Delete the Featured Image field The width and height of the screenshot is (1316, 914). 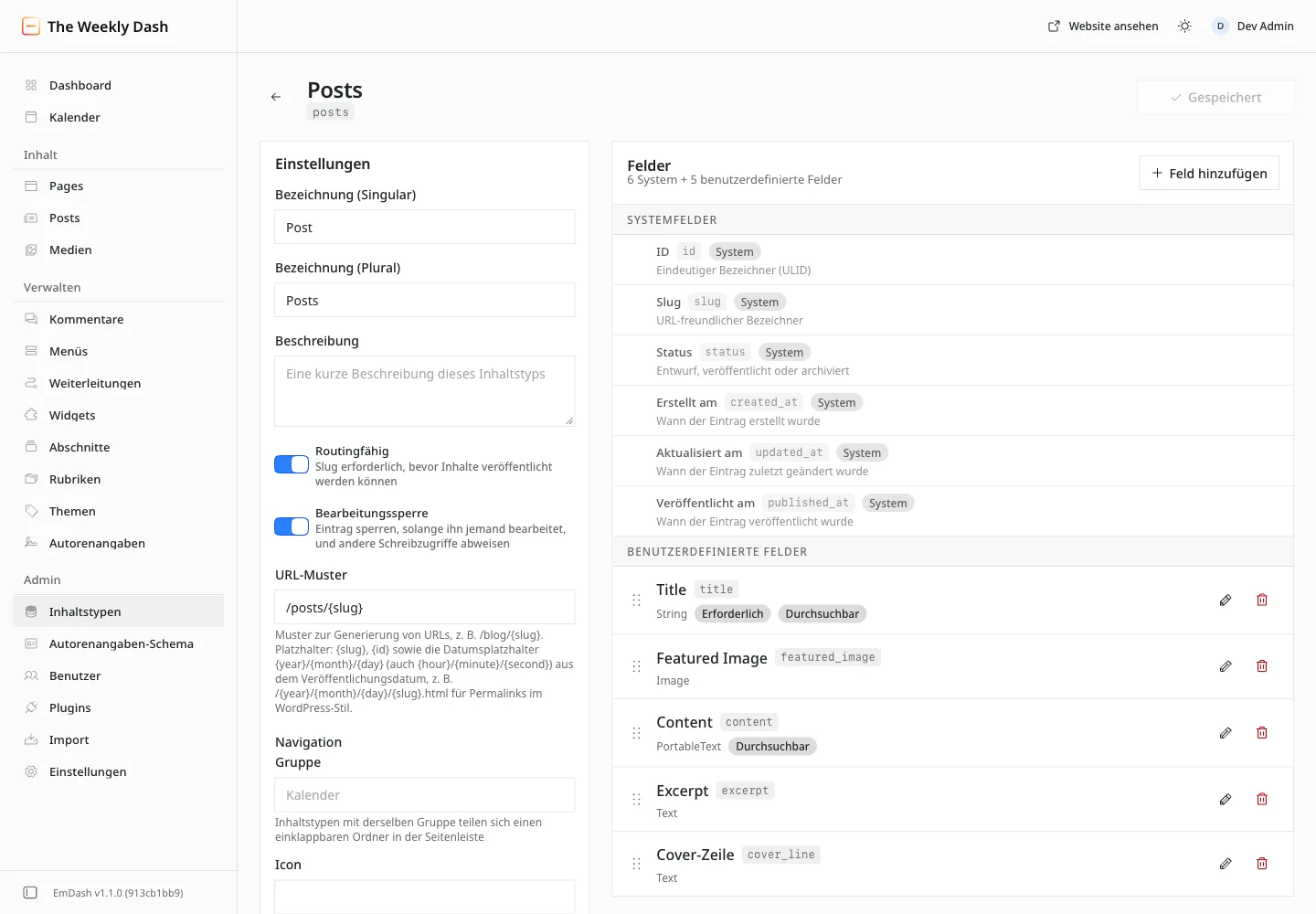pos(1262,666)
